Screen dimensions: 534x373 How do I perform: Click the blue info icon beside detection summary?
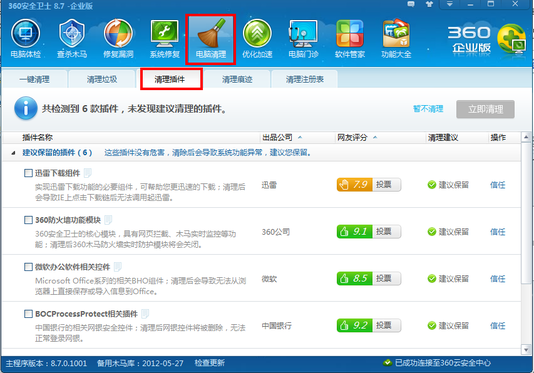pyautogui.click(x=26, y=109)
